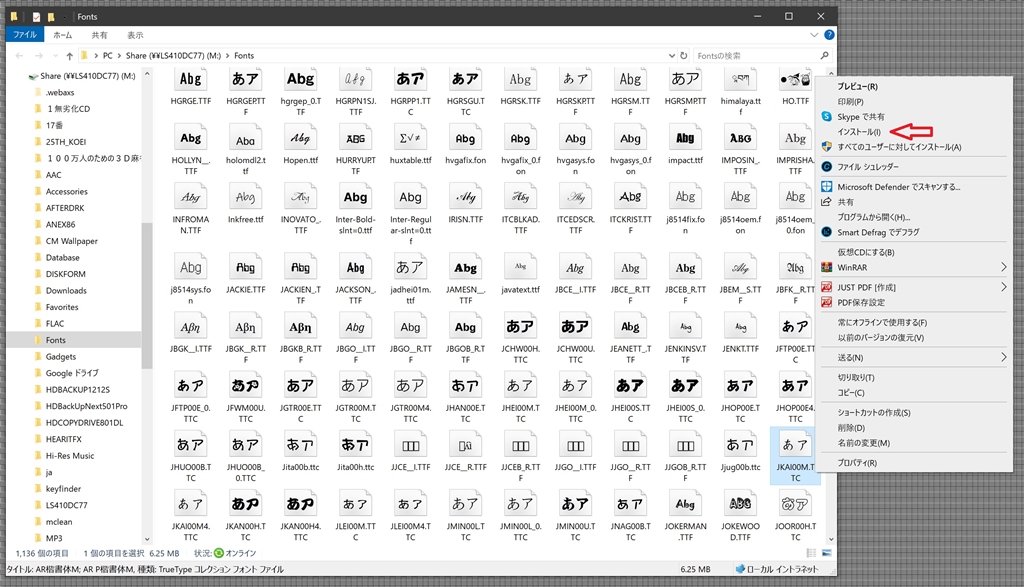Expand the JUST PDF [作成] submenu

[x=1004, y=287]
